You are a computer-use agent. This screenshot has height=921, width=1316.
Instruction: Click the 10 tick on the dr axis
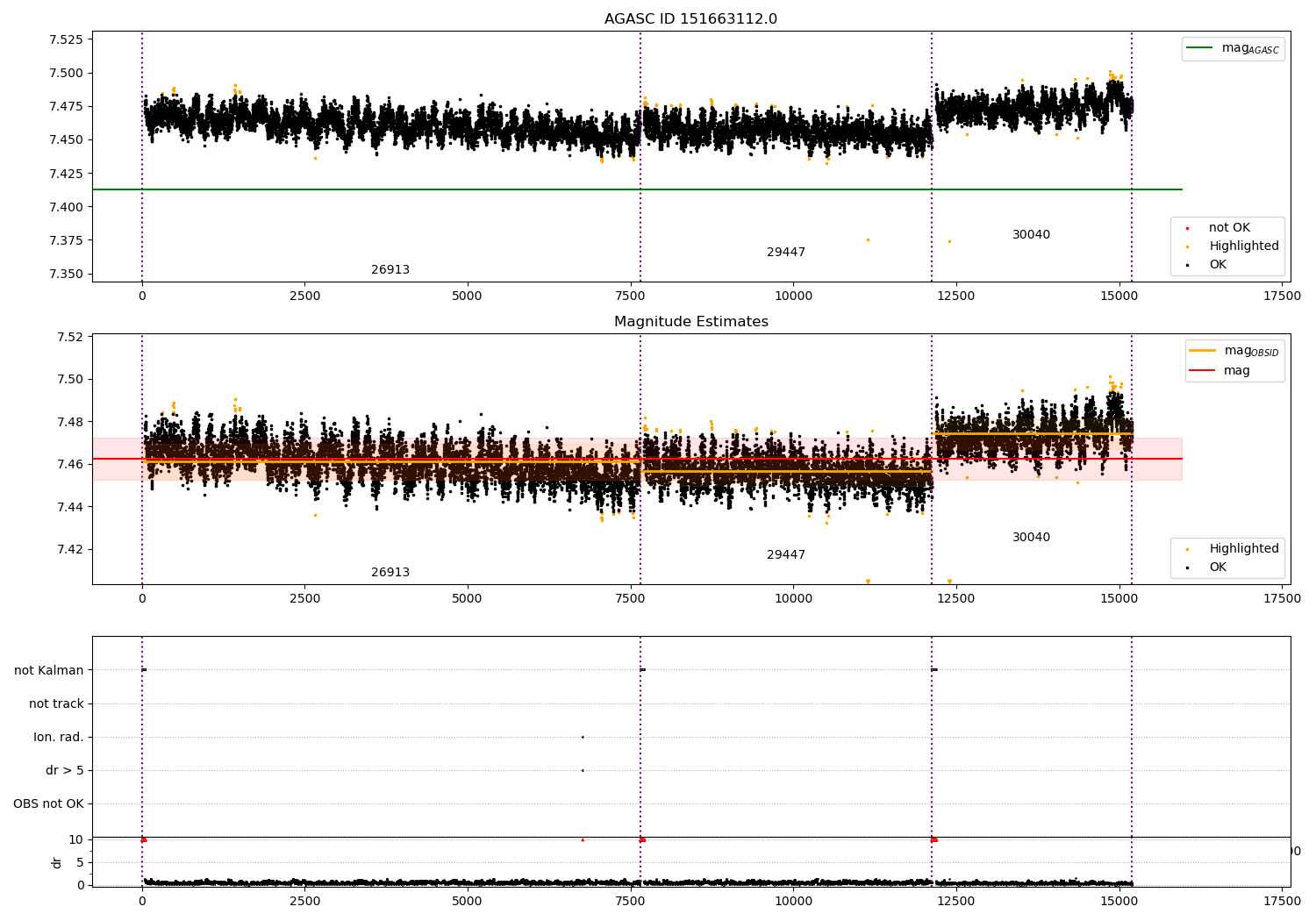pyautogui.click(x=76, y=839)
